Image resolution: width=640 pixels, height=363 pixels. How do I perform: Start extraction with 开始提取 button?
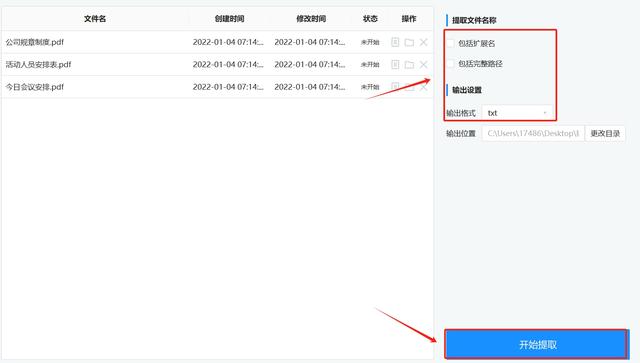537,344
